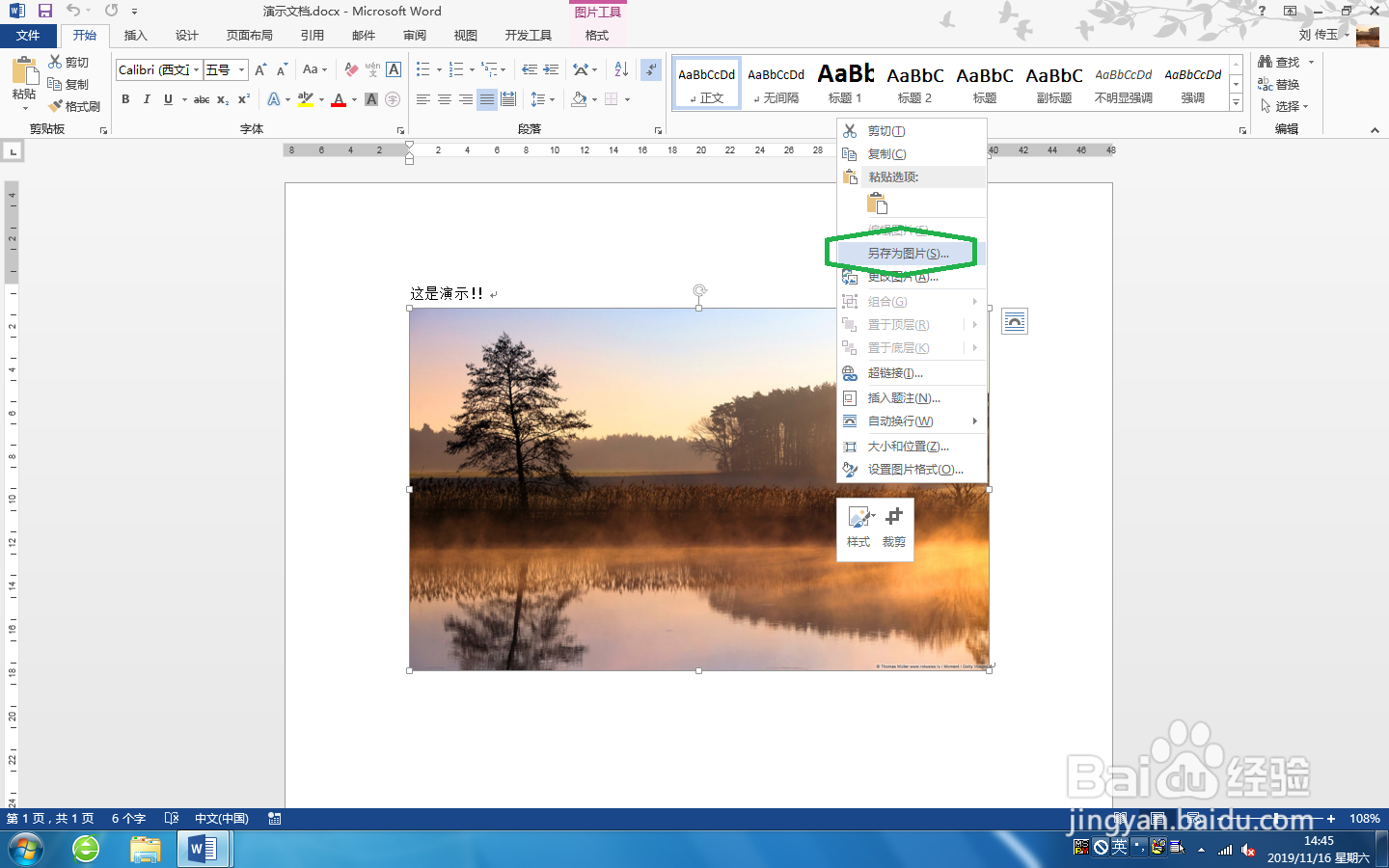The width and height of the screenshot is (1389, 868).
Task: Open the Windows Start button
Action: [x=26, y=850]
